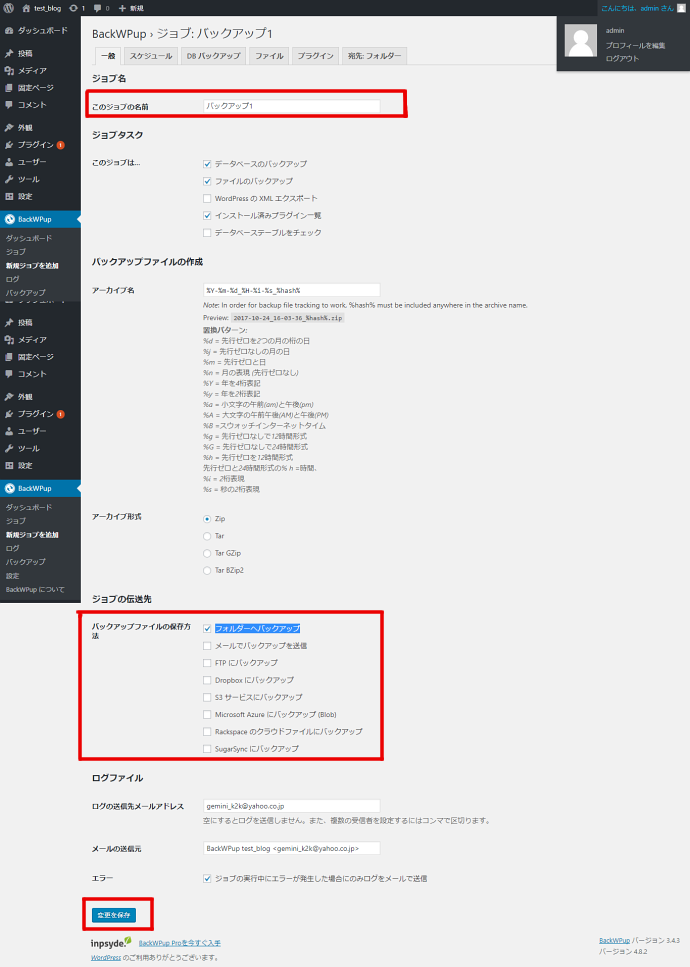Open the updates icon in admin bar
This screenshot has height=967, width=690.
pos(73,7)
